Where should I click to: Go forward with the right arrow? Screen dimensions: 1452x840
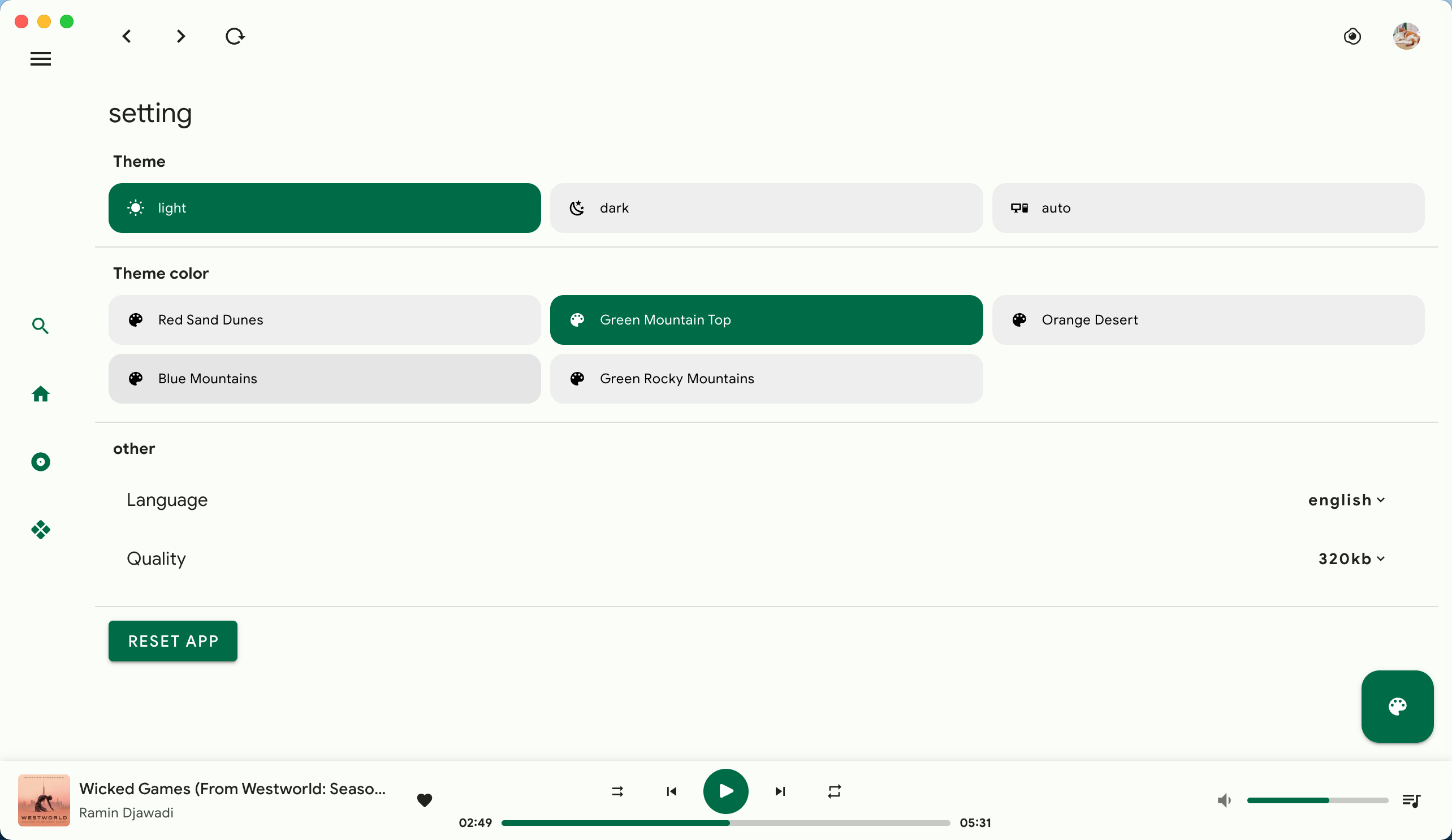181,36
